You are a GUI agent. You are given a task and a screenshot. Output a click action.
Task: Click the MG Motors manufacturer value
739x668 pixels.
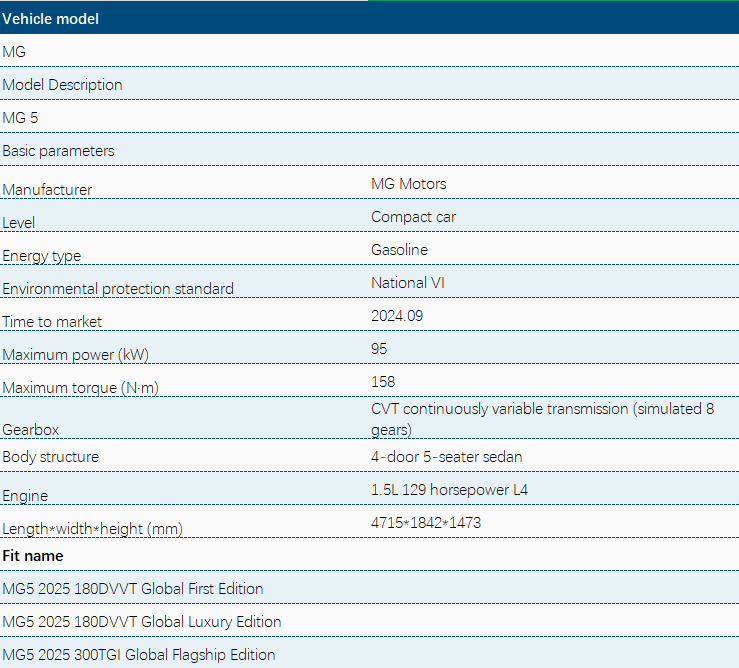[408, 184]
